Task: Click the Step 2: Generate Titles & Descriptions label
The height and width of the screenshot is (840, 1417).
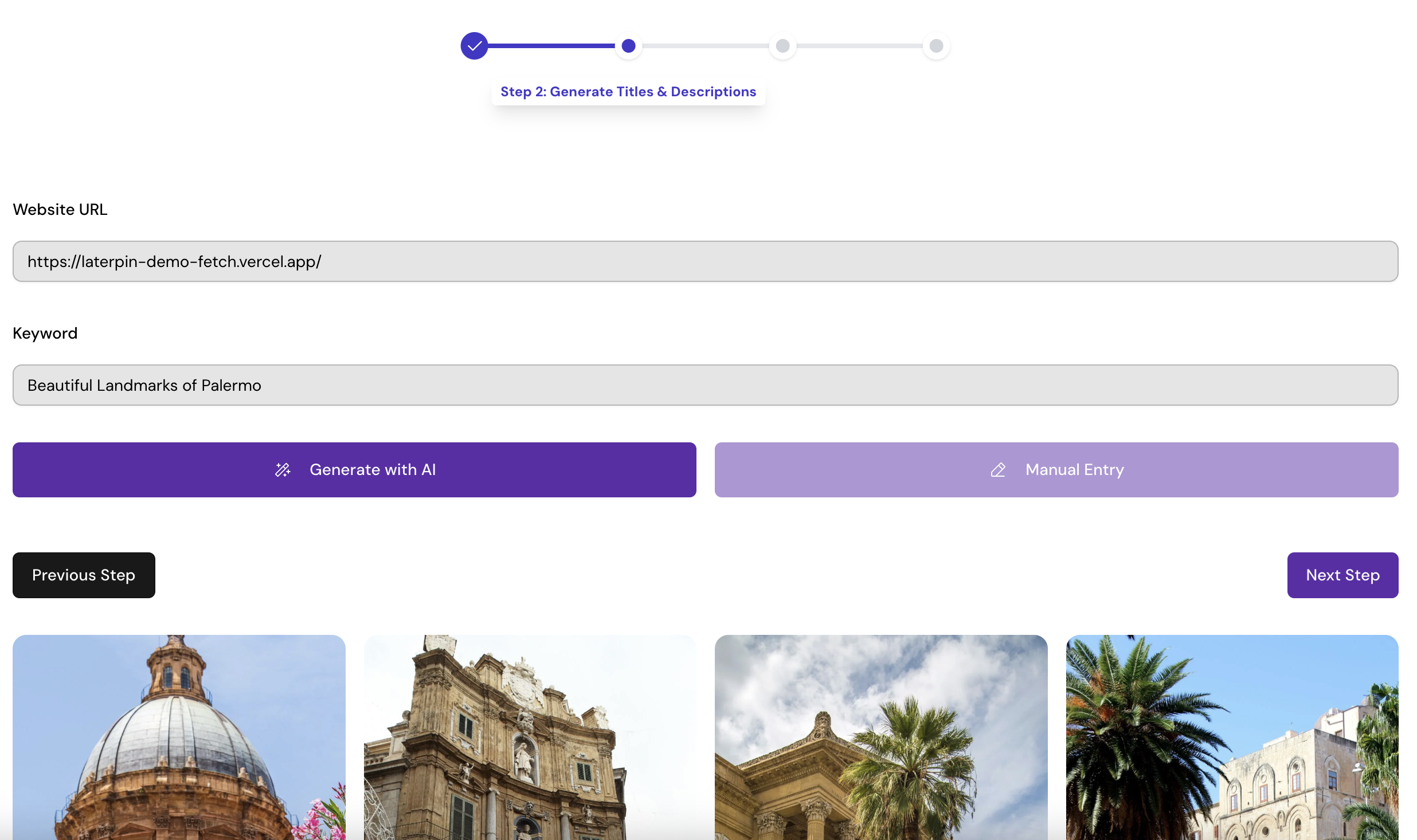Action: (628, 92)
